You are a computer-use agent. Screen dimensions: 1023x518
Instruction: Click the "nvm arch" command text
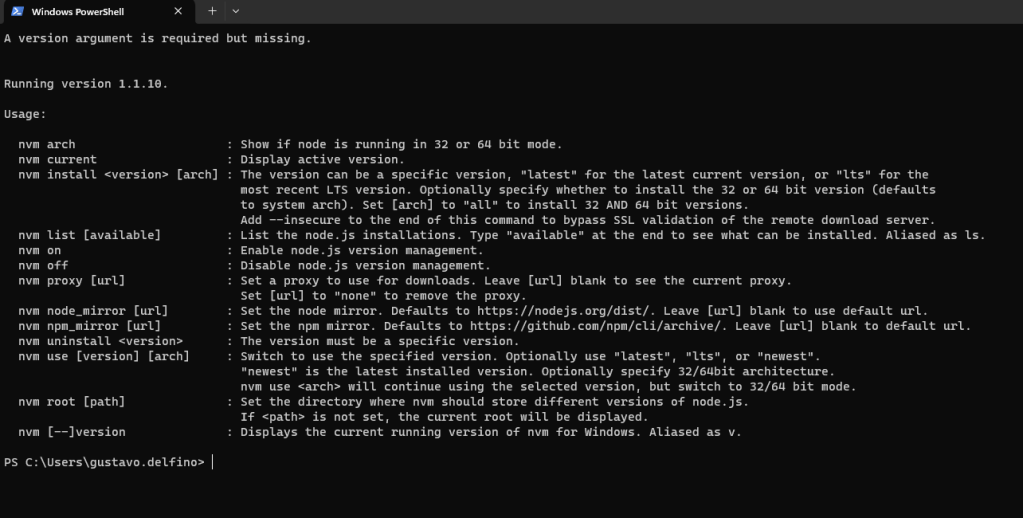pos(46,145)
